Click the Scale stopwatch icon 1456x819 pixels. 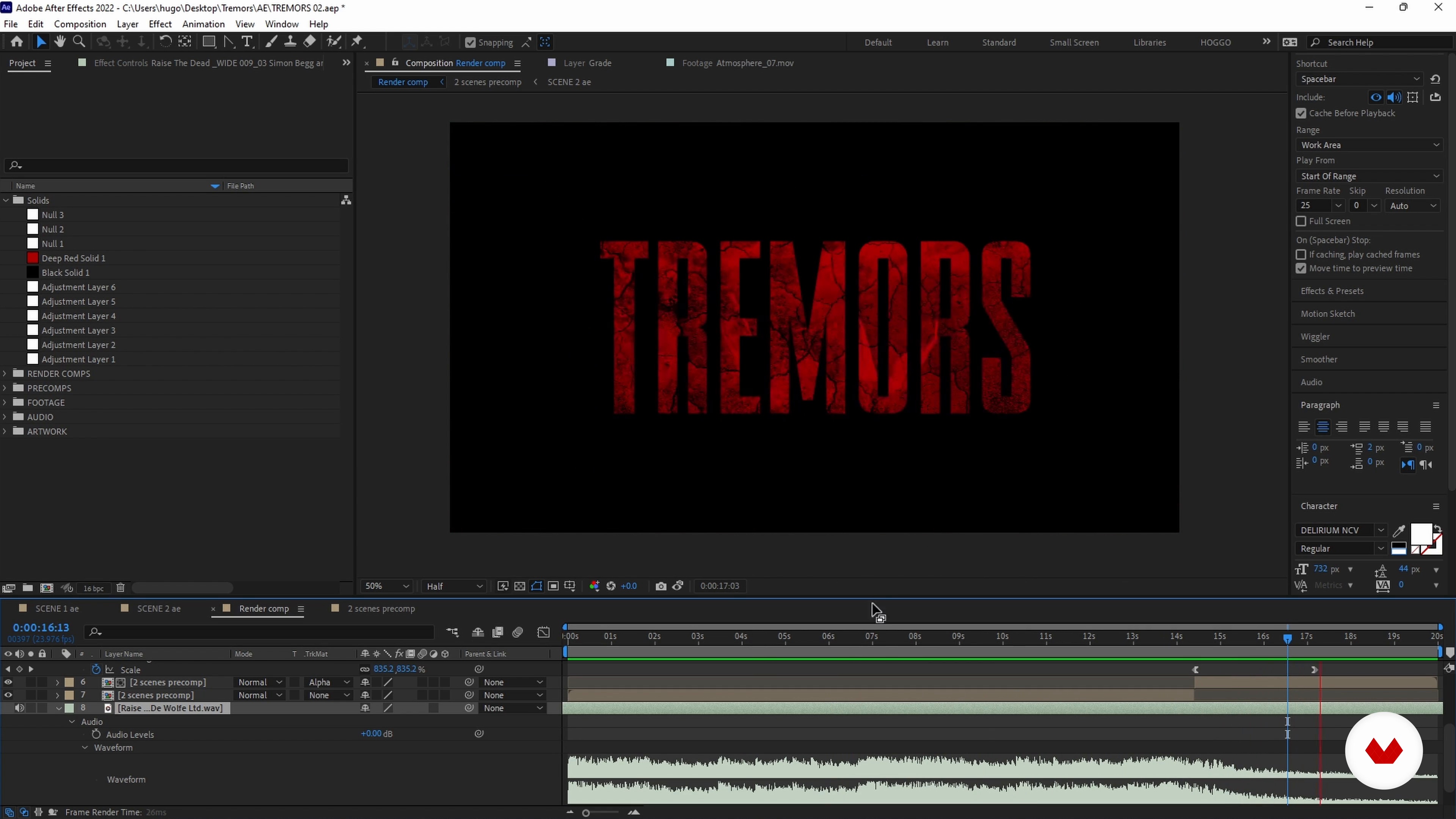[x=96, y=669]
